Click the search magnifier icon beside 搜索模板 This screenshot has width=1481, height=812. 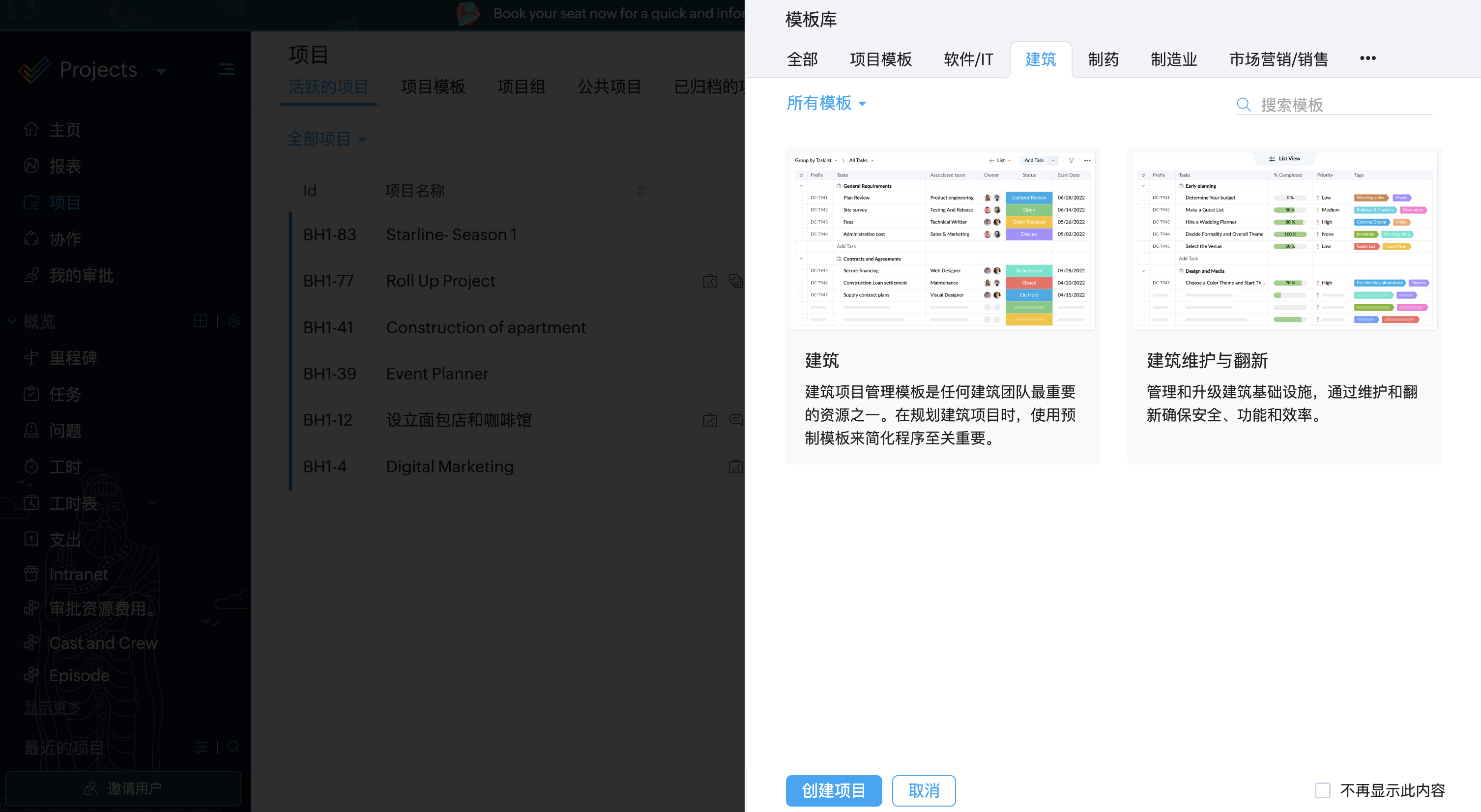[x=1243, y=105]
